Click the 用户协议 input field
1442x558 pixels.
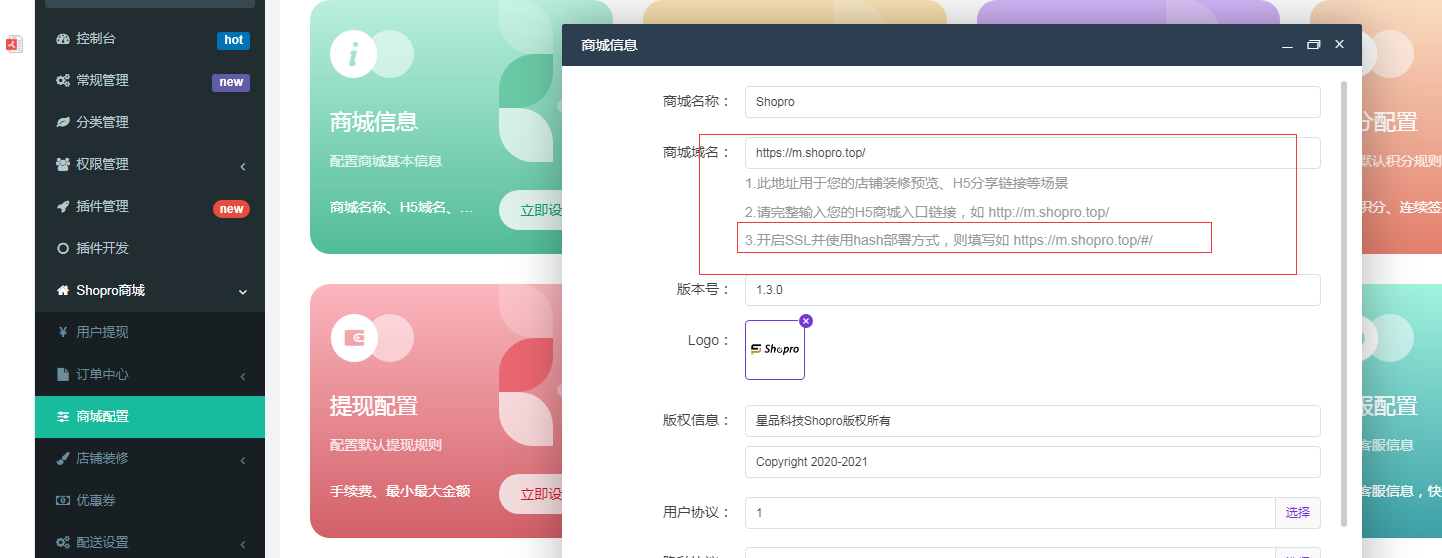pyautogui.click(x=1010, y=513)
